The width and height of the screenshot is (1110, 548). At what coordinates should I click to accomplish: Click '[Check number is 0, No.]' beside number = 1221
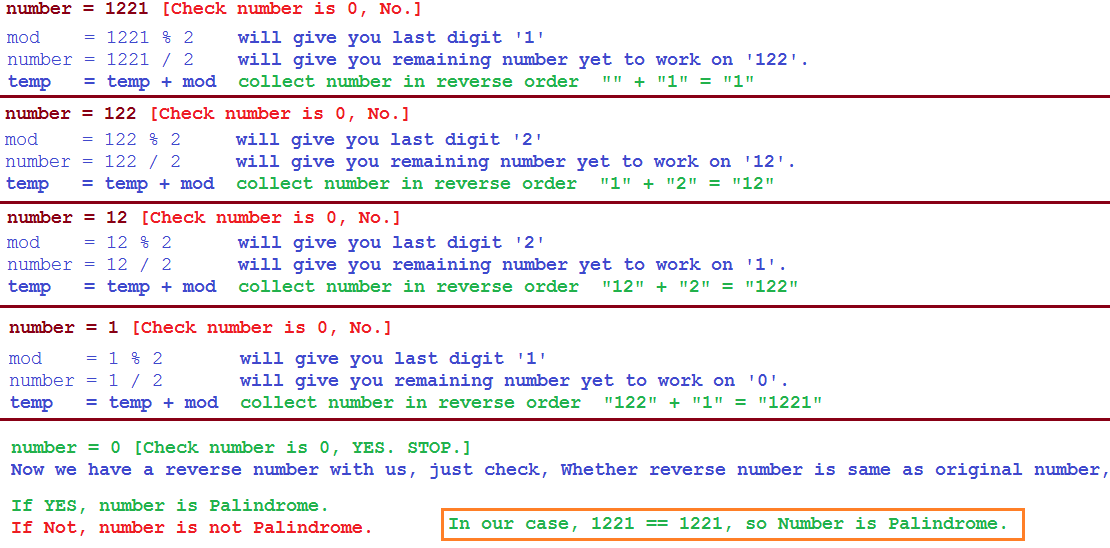pos(293,11)
